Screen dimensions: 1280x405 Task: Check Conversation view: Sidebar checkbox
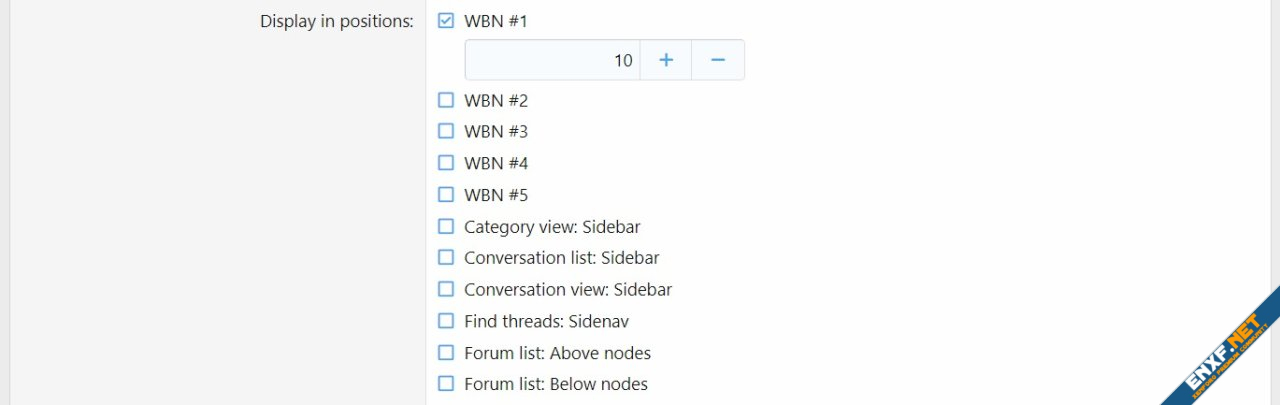coord(446,289)
